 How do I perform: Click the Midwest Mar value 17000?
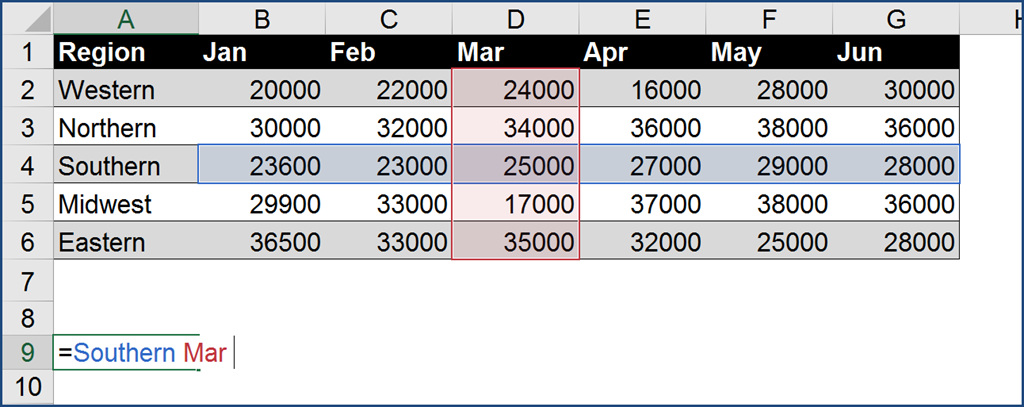[515, 204]
